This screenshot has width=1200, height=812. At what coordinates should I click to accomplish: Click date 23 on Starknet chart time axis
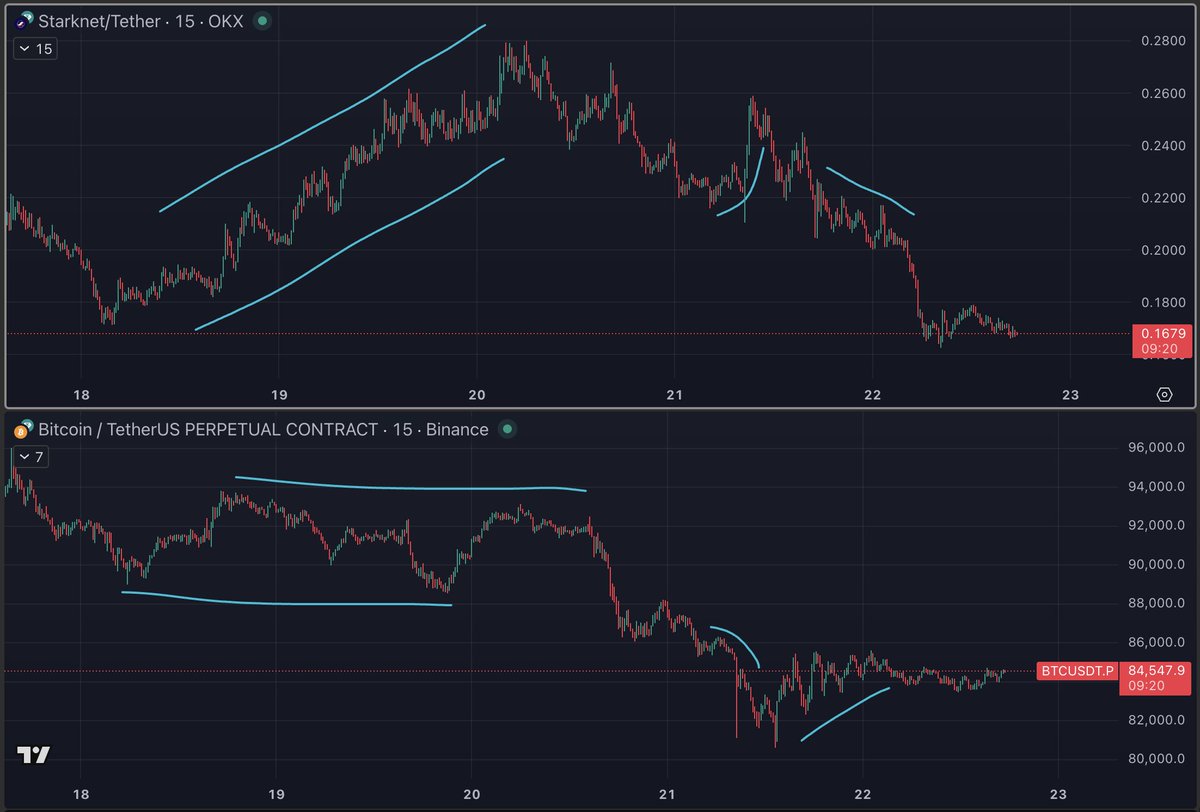pyautogui.click(x=1070, y=394)
